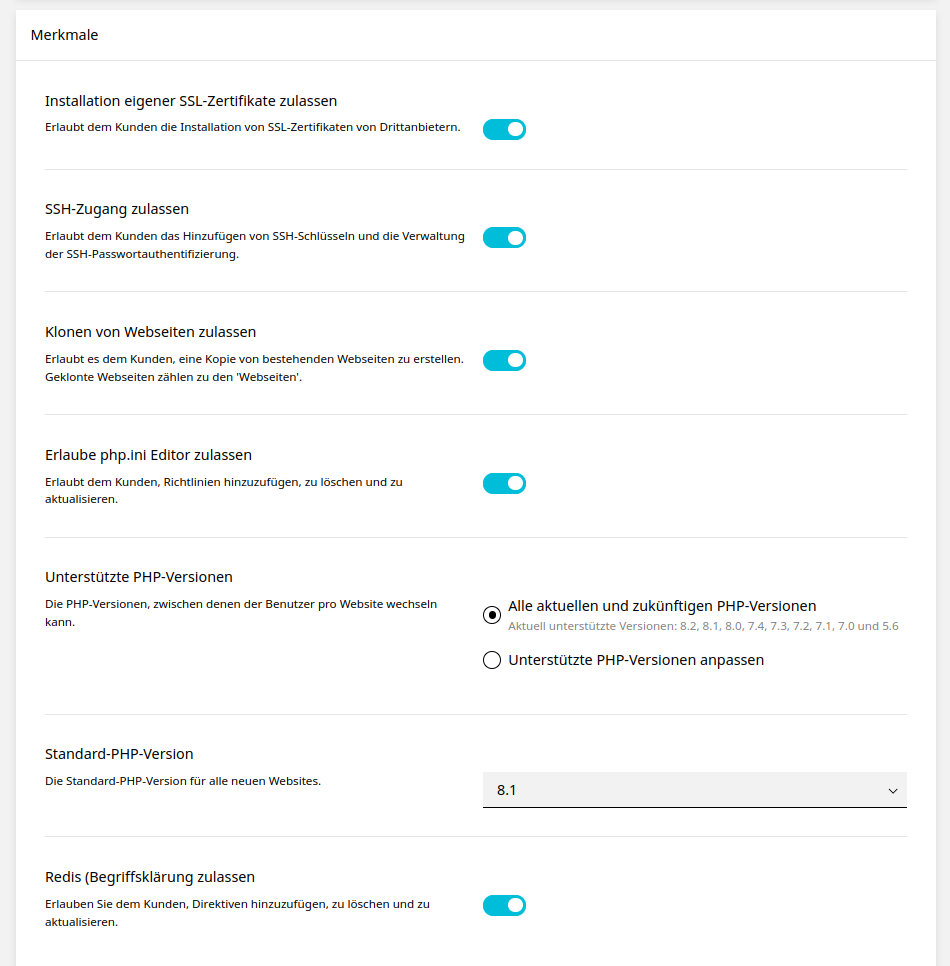Click the heading Installation eigener SSL-Zertifikate zulassen

click(190, 101)
